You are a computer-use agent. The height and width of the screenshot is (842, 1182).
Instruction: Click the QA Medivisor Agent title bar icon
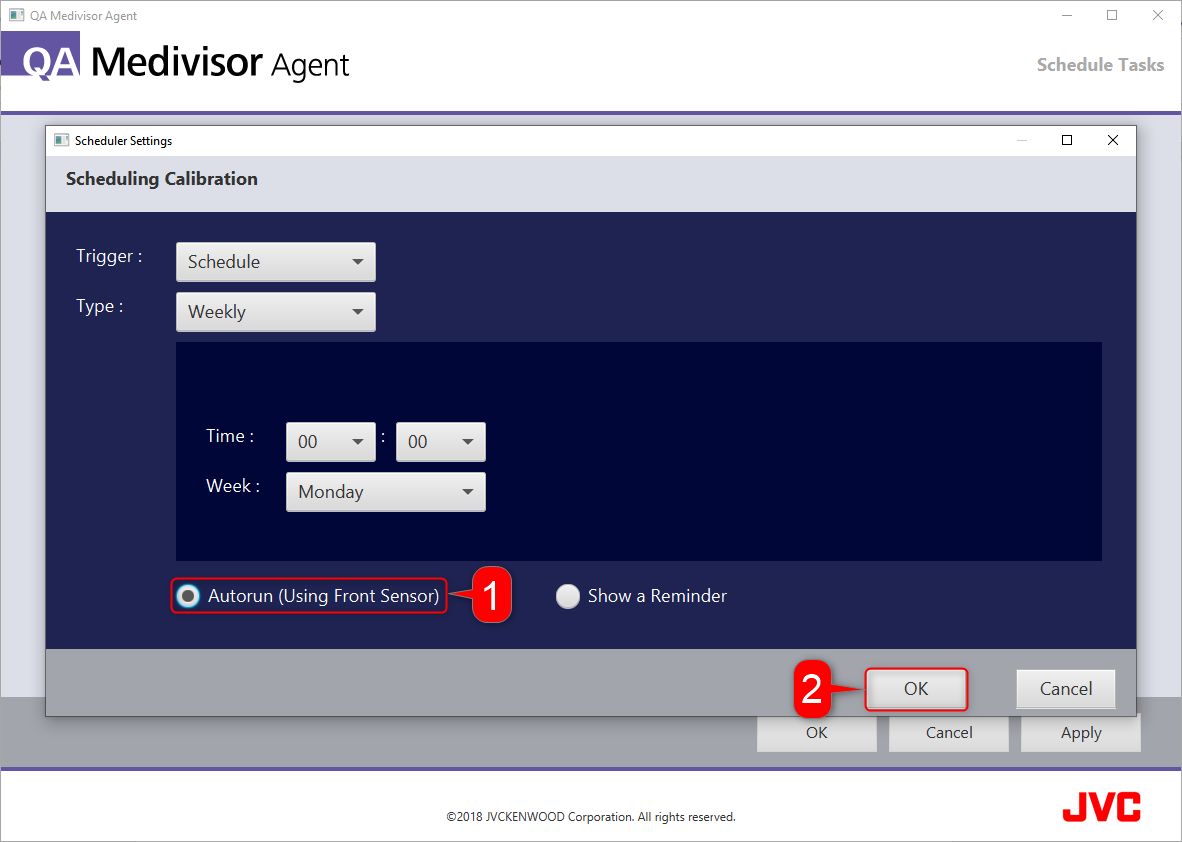[x=17, y=15]
